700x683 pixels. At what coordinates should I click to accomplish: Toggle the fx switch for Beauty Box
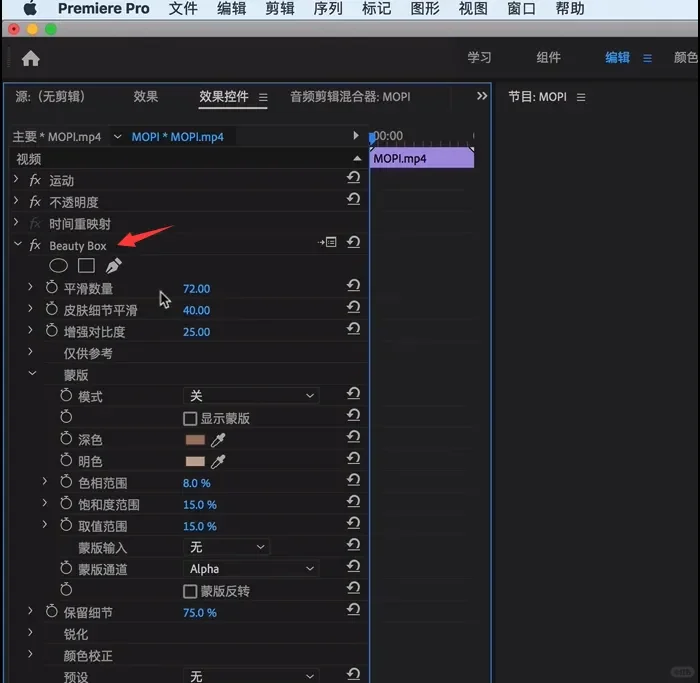pyautogui.click(x=35, y=245)
